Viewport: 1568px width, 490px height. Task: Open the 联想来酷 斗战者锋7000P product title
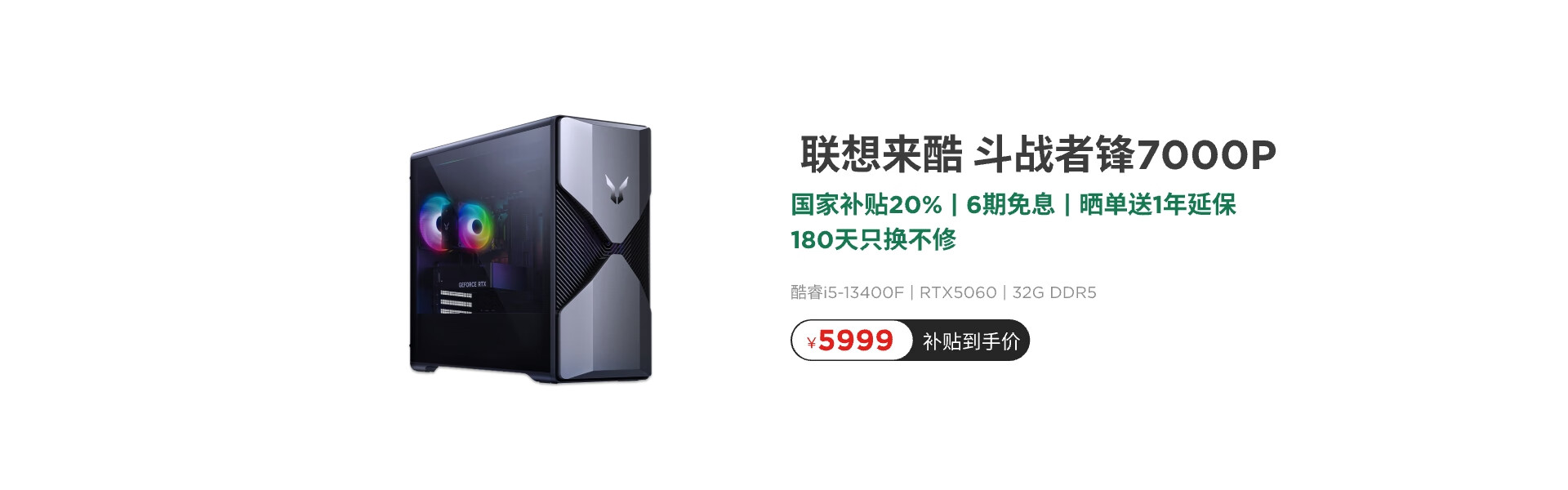(1038, 154)
